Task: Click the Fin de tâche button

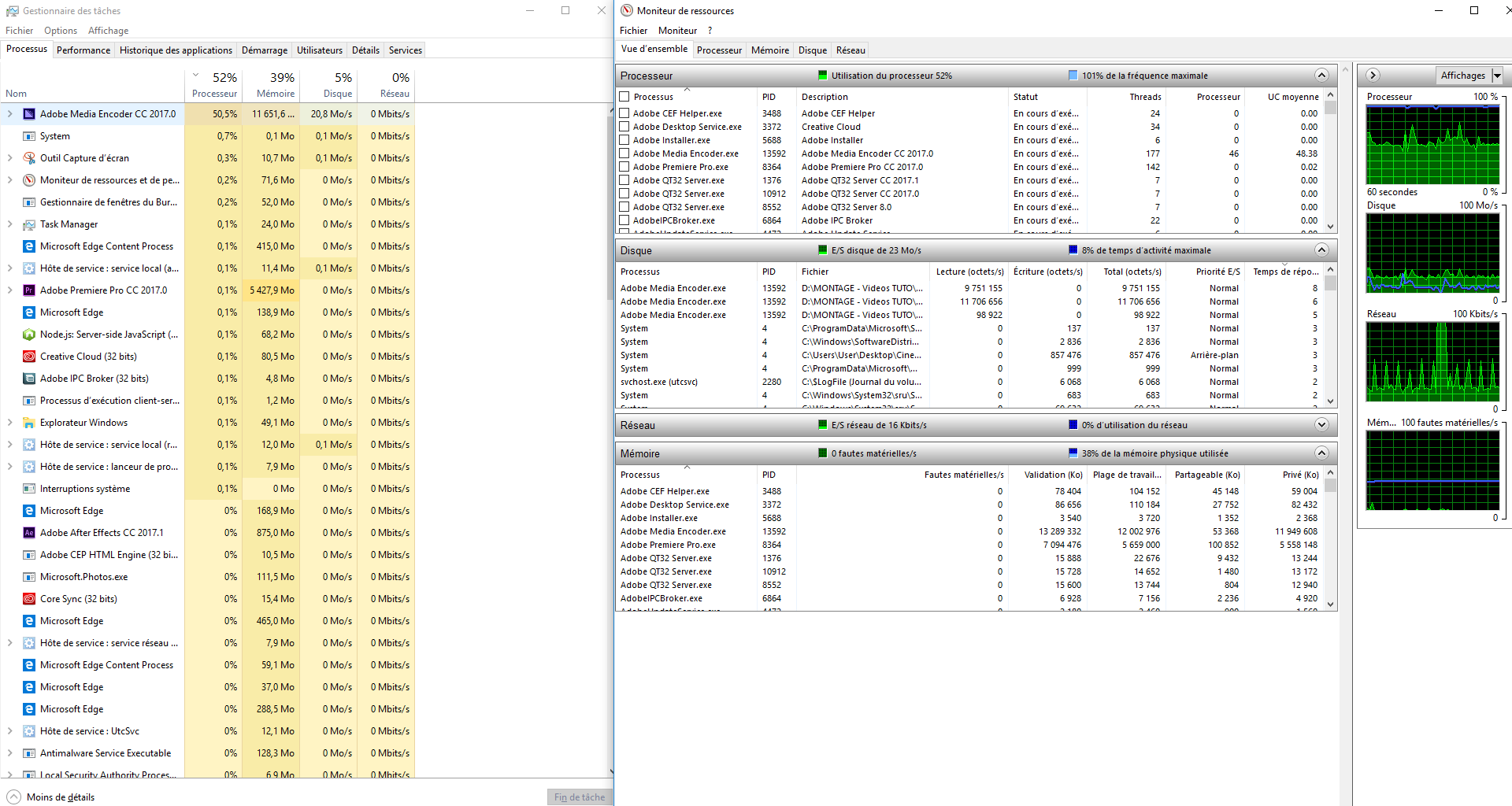Action: (580, 797)
